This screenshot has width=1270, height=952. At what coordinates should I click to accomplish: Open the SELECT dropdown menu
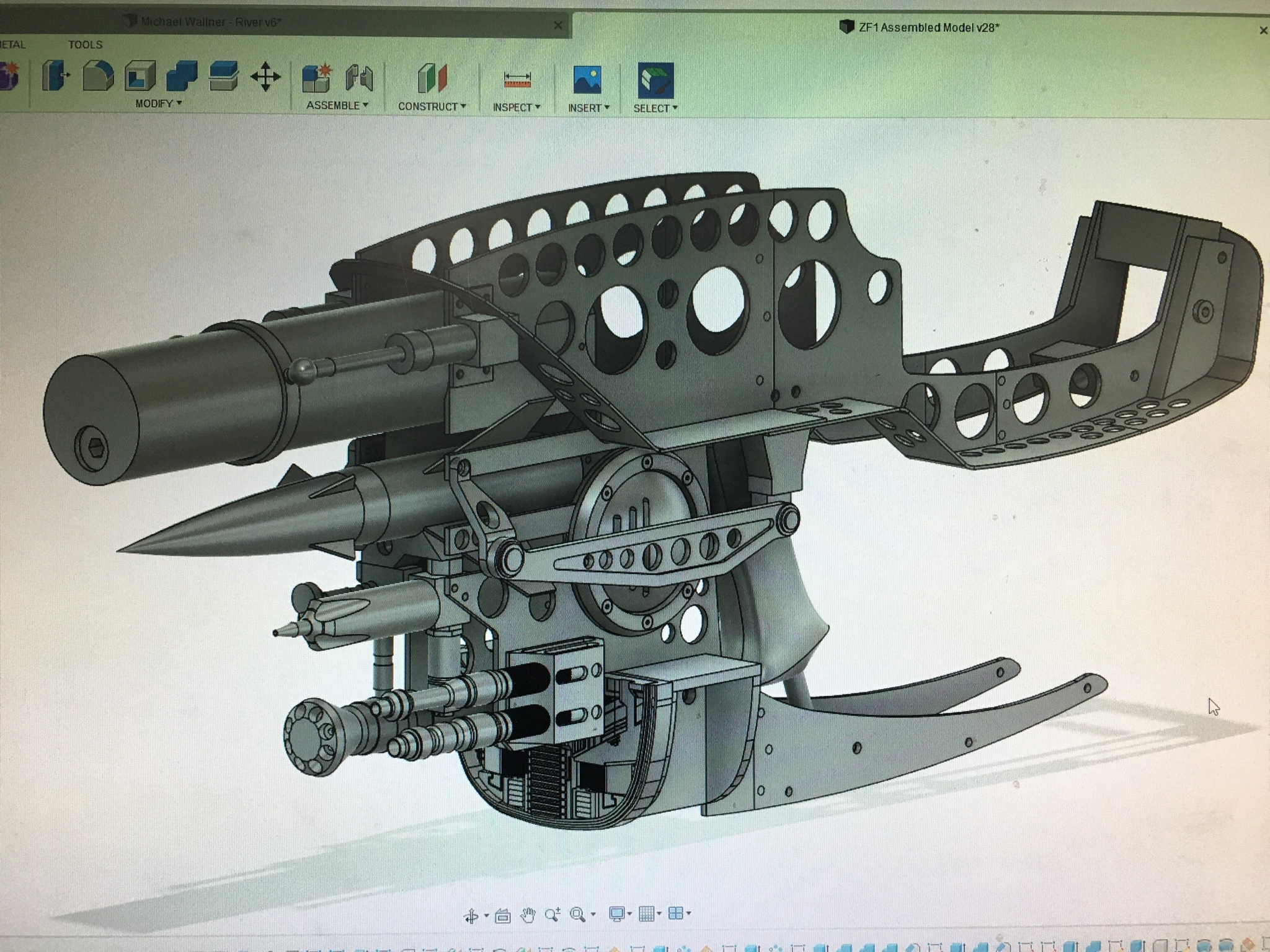[x=655, y=108]
